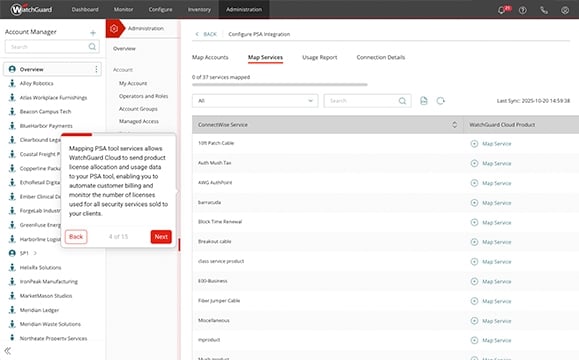
Task: Select Meridian Waste Solutions account
Action: (50, 324)
